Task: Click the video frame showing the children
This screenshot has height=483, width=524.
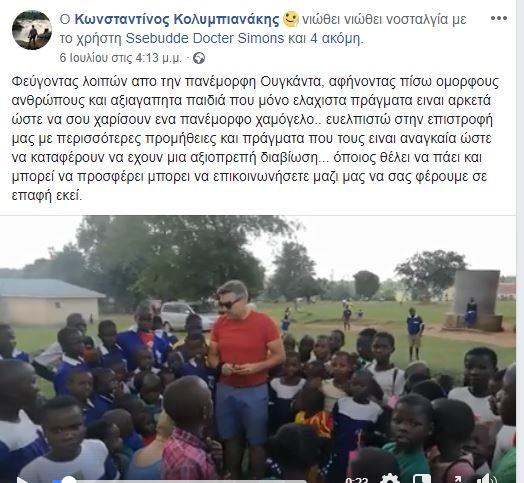Action: tap(258, 347)
